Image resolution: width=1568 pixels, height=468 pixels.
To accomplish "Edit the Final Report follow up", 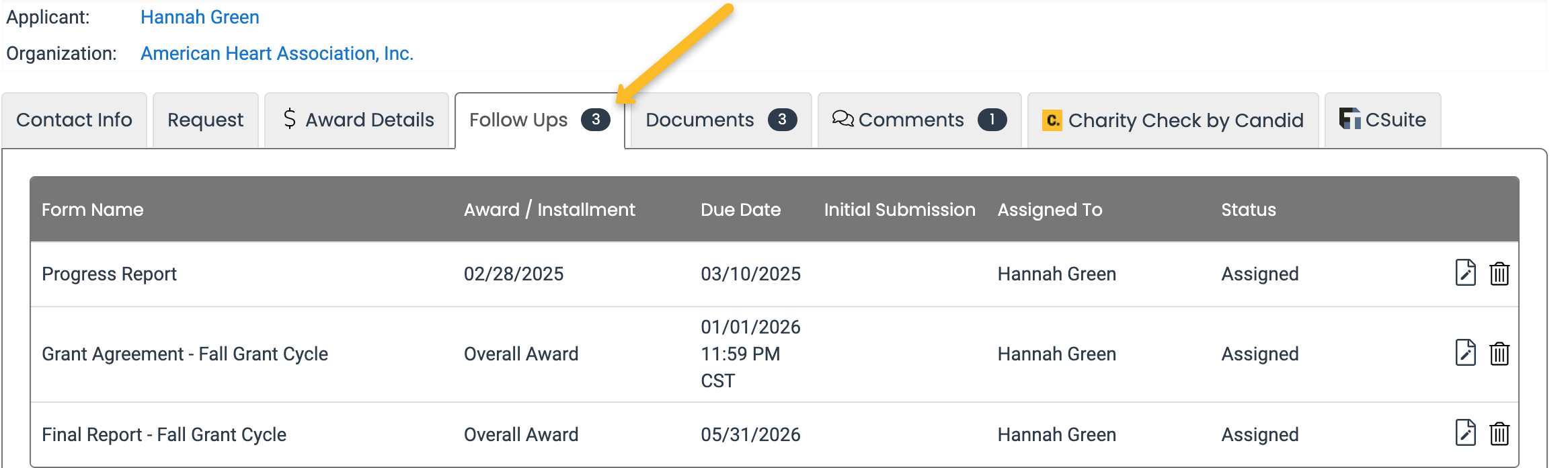I will [1465, 433].
